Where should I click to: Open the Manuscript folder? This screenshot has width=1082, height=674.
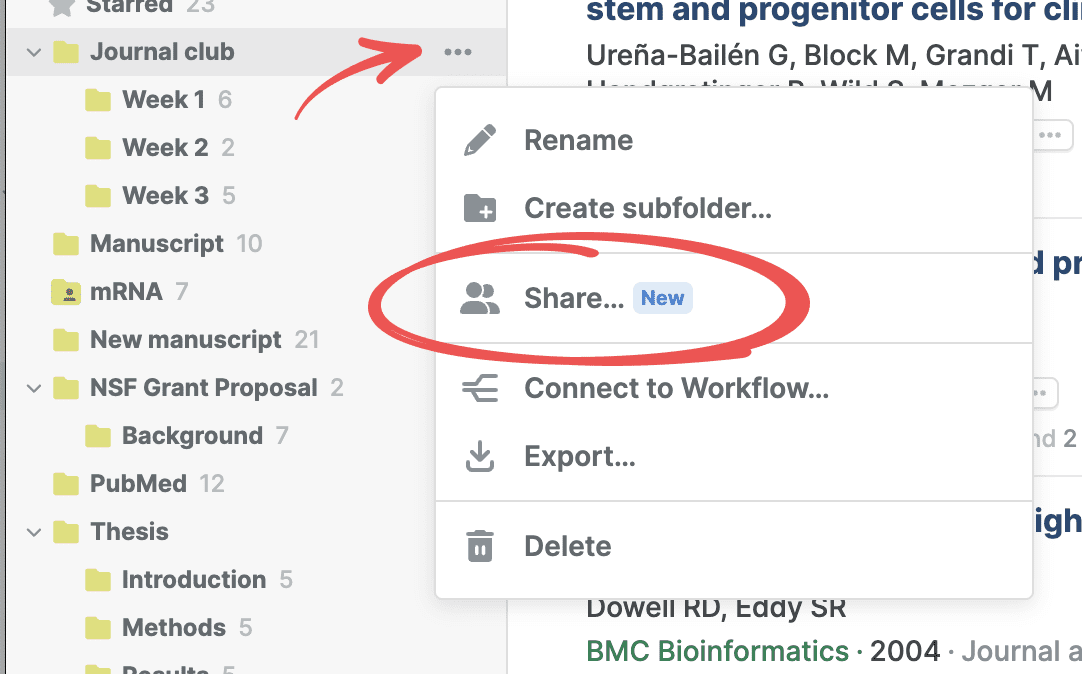(157, 244)
